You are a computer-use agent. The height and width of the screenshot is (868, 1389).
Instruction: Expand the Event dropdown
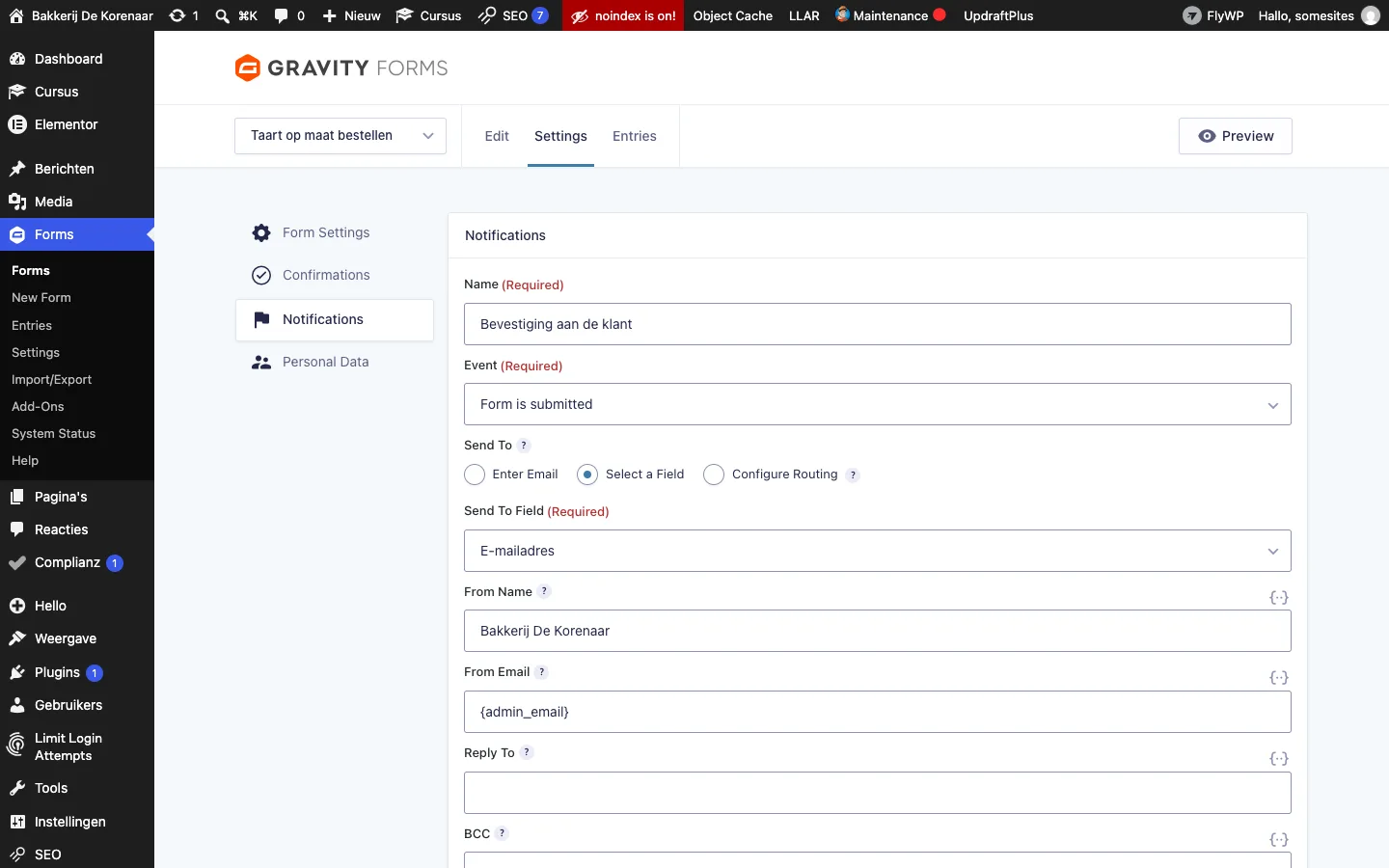(878, 404)
